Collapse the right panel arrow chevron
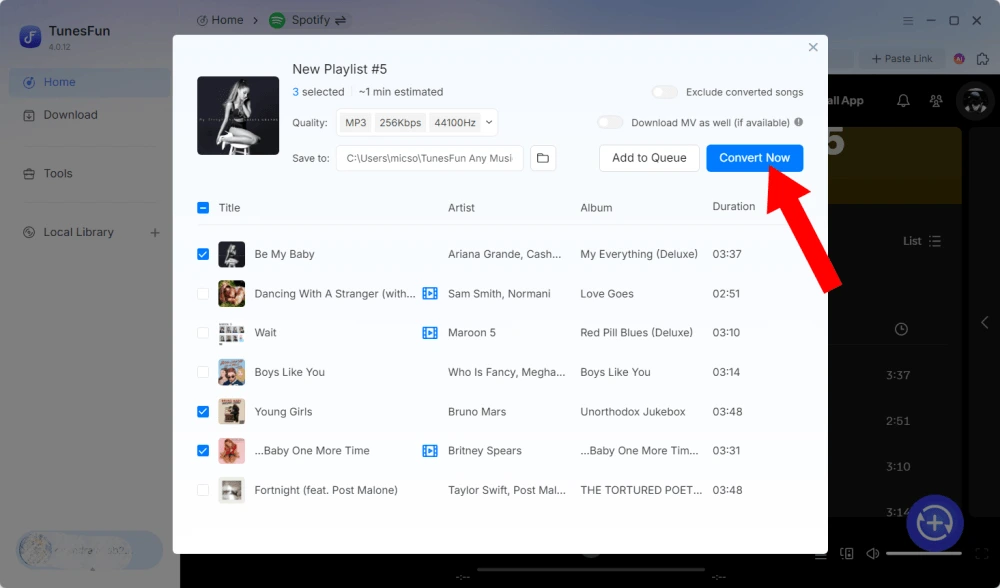 click(985, 323)
